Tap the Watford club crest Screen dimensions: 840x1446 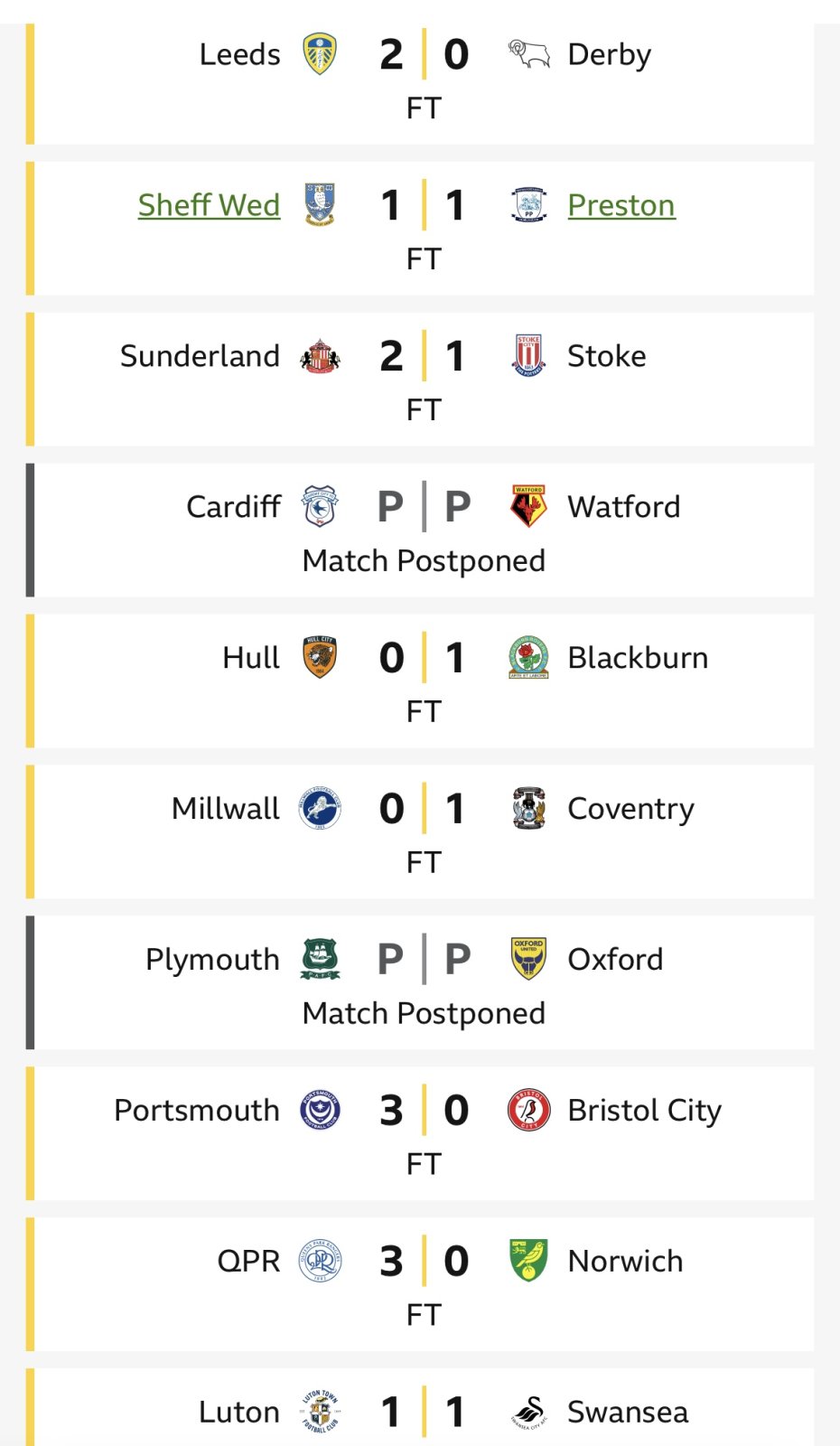[528, 507]
